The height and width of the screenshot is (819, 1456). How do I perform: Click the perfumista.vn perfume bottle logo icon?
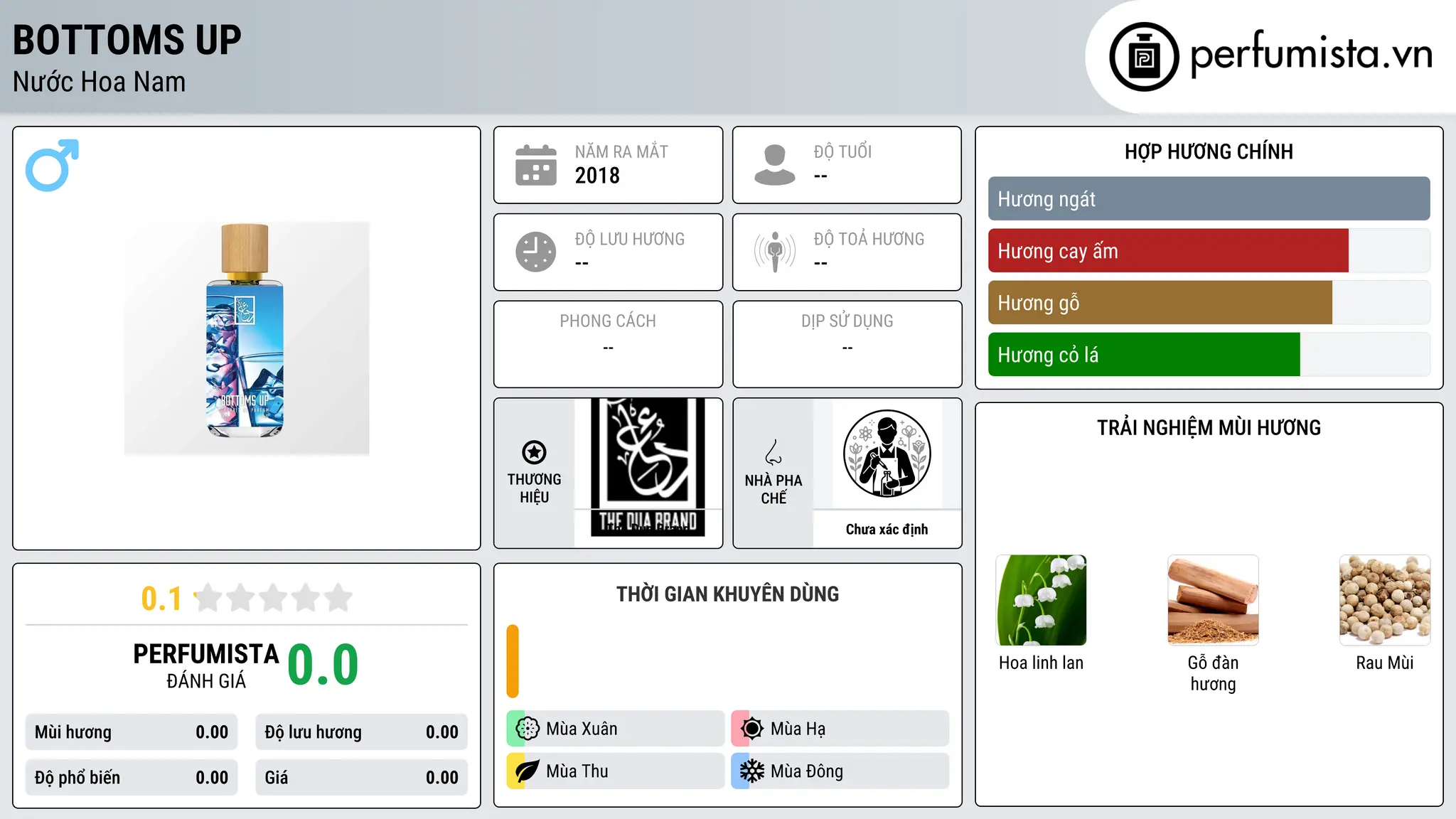tap(1144, 57)
